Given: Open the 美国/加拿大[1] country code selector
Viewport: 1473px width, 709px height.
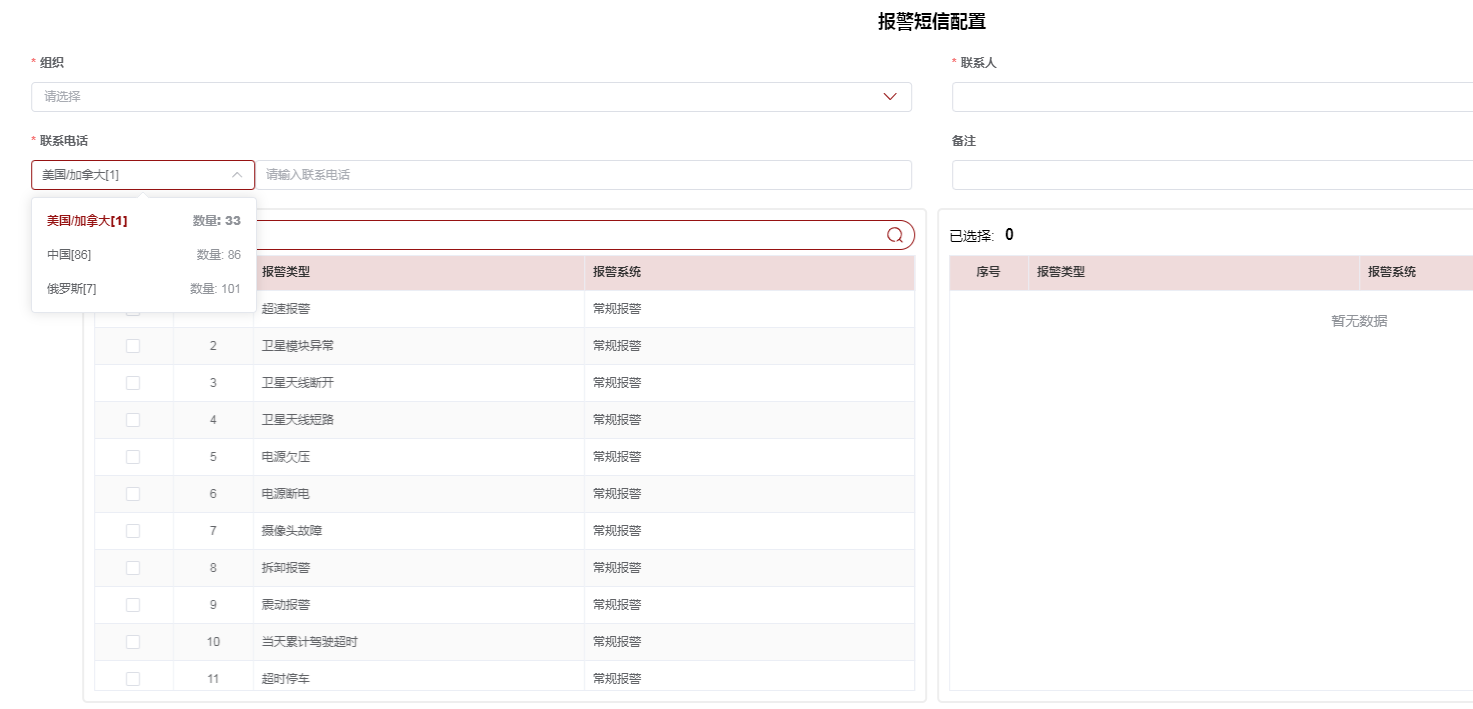Looking at the screenshot, I should coord(130,175).
